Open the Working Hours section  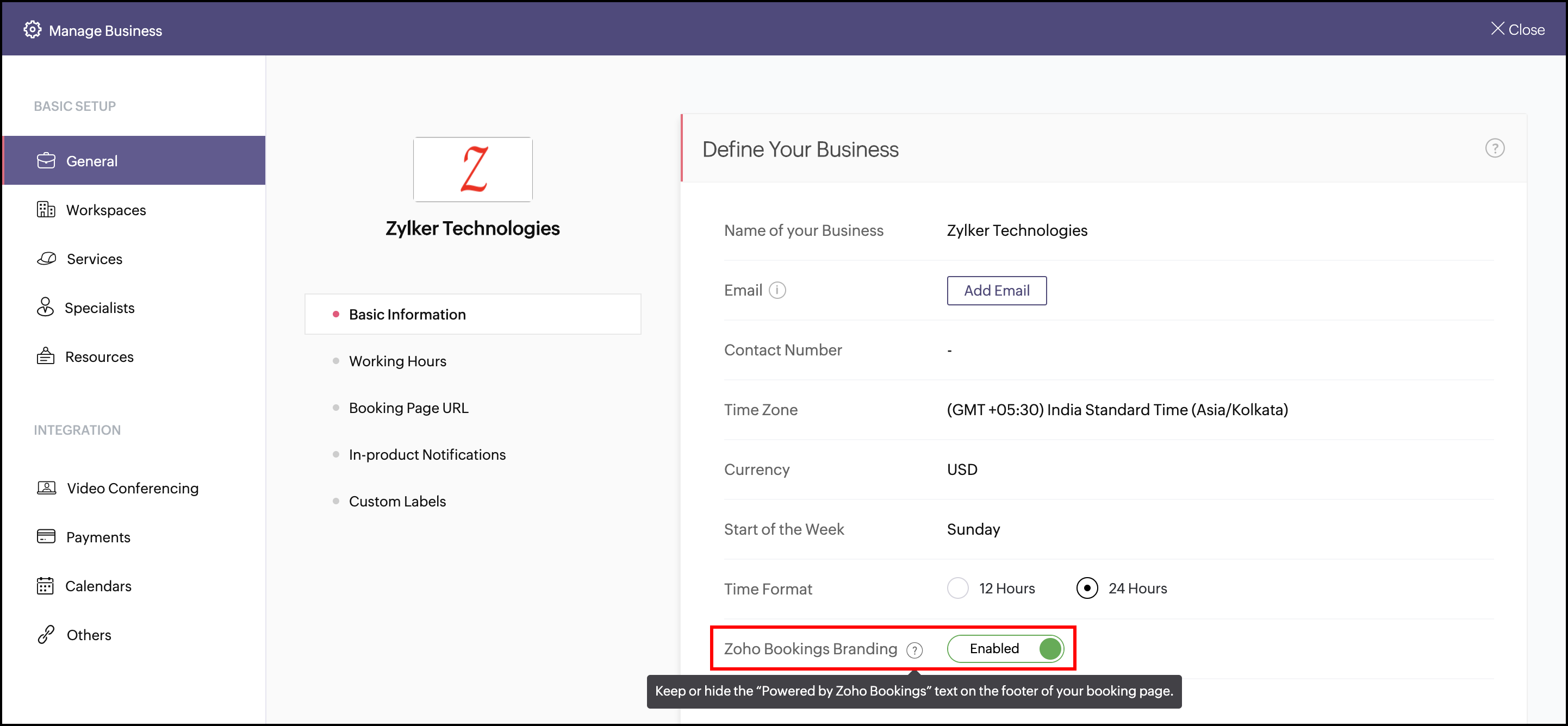point(397,361)
